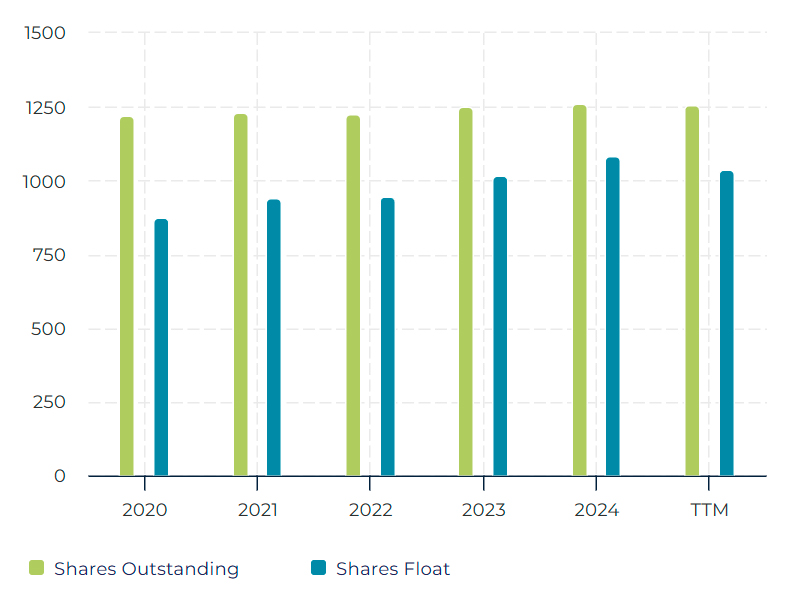
Task: Click the 2024 Shares Outstanding green bar
Action: point(580,291)
